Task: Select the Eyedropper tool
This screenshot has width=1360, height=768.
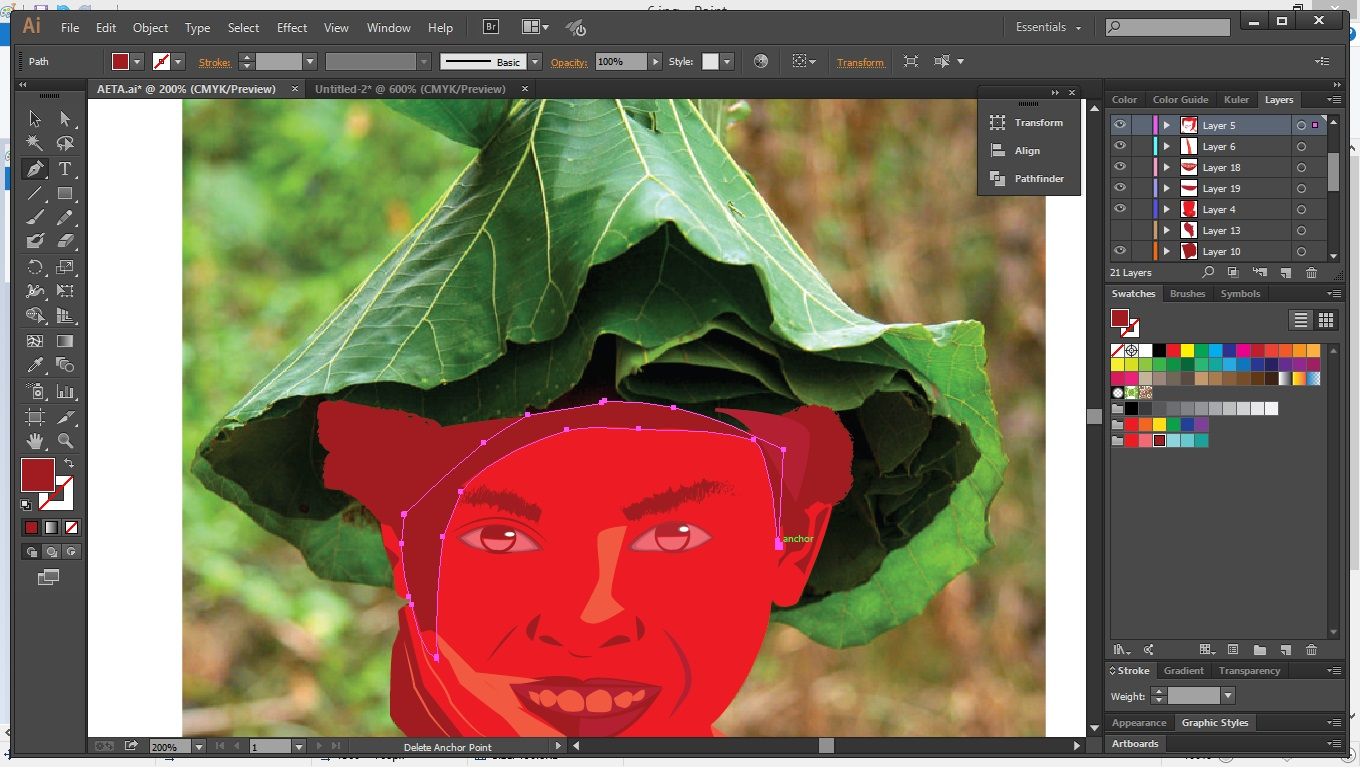Action: pos(35,365)
